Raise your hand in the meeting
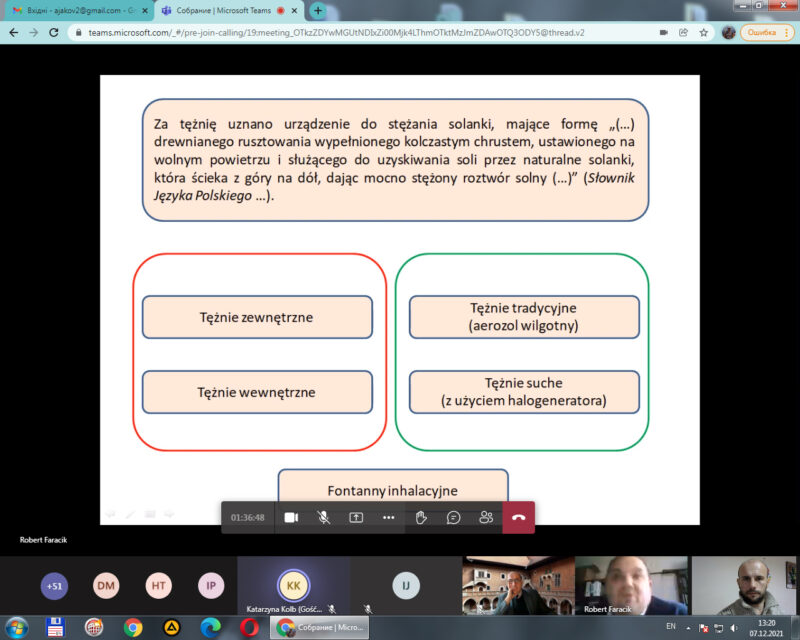Screen dimensions: 800x640 click(421, 517)
